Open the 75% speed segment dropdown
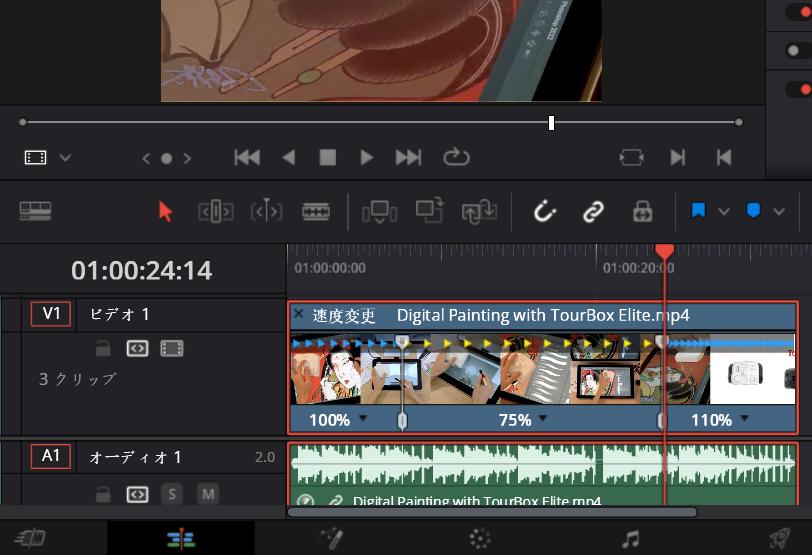Image resolution: width=812 pixels, height=555 pixels. (543, 420)
